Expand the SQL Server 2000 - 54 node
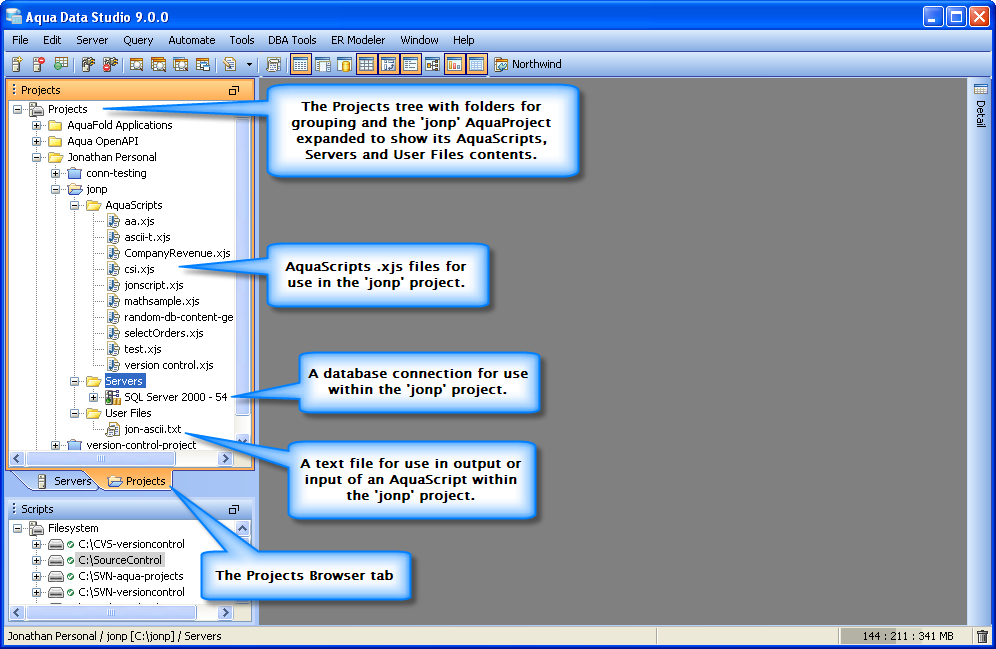Image resolution: width=996 pixels, height=649 pixels. (x=94, y=397)
